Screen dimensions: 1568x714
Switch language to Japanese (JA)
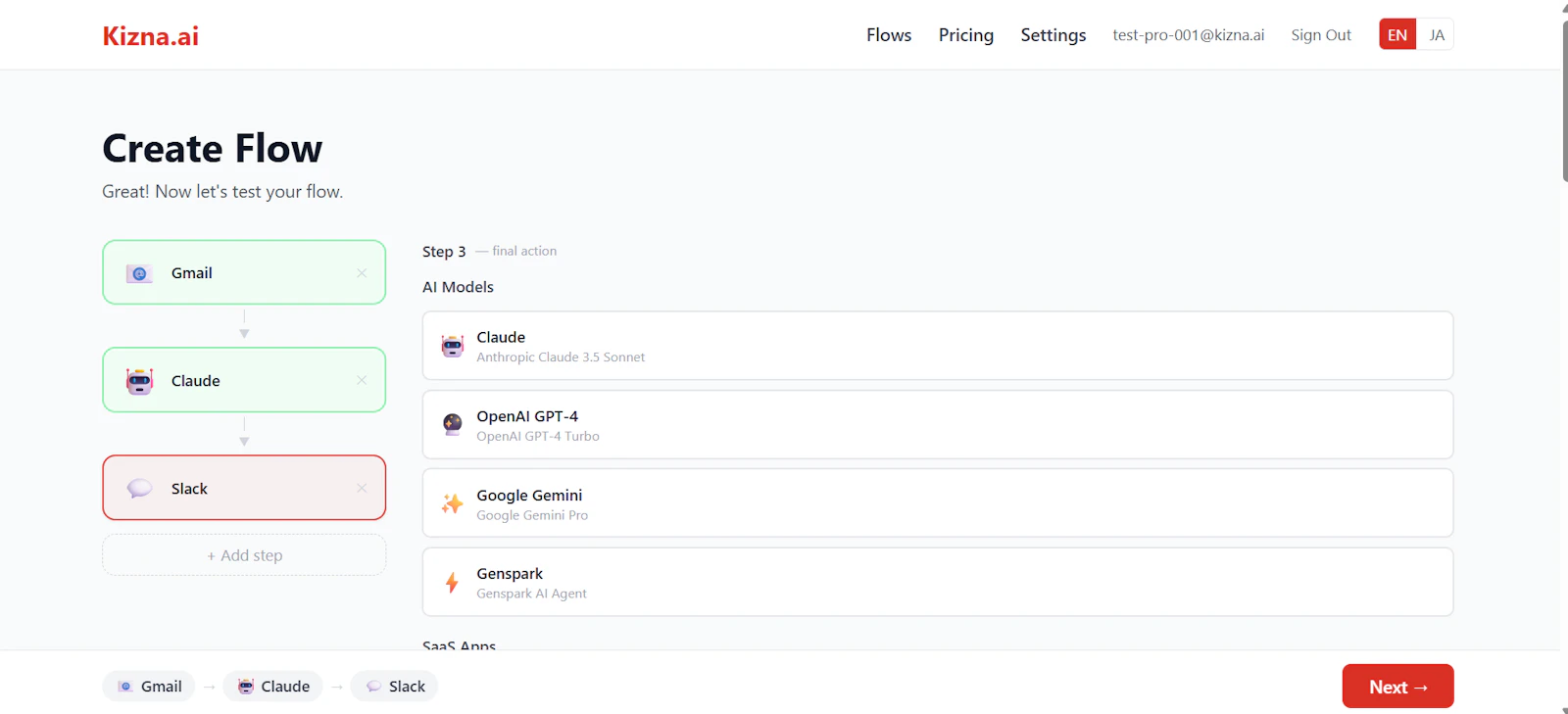point(1437,35)
